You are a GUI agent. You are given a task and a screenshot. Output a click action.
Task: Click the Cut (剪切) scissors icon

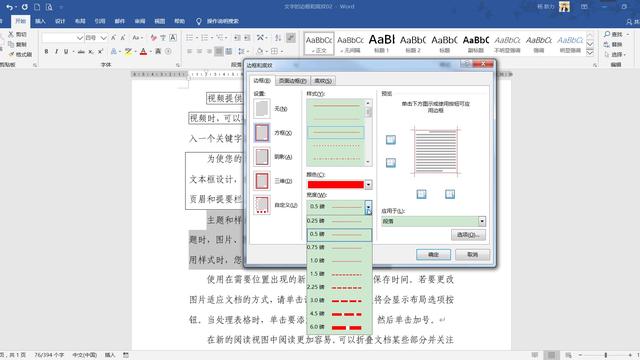click(11, 34)
